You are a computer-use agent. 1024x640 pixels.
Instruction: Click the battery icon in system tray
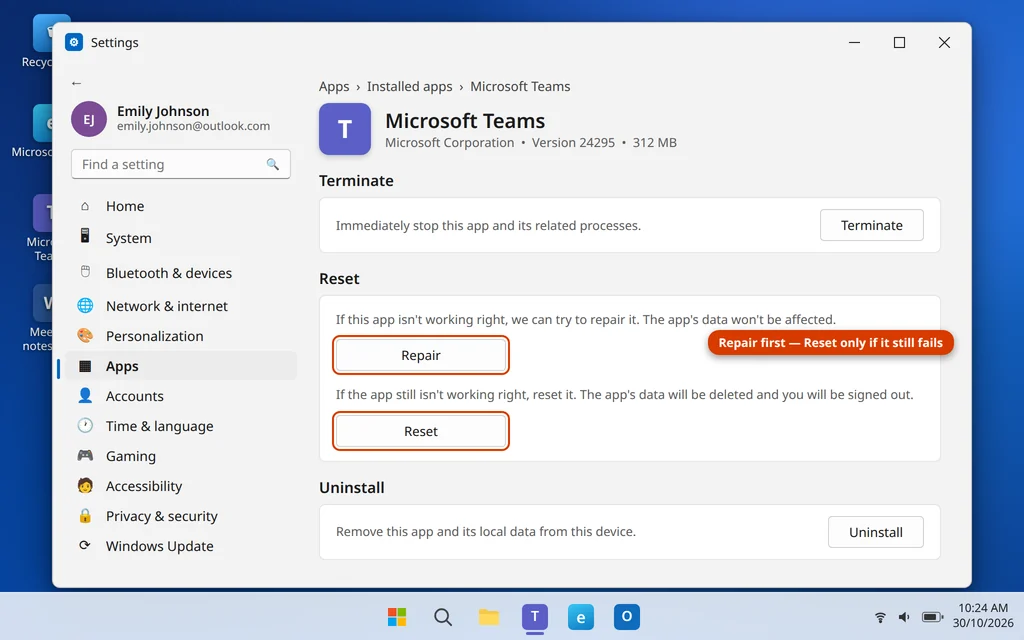click(x=932, y=616)
